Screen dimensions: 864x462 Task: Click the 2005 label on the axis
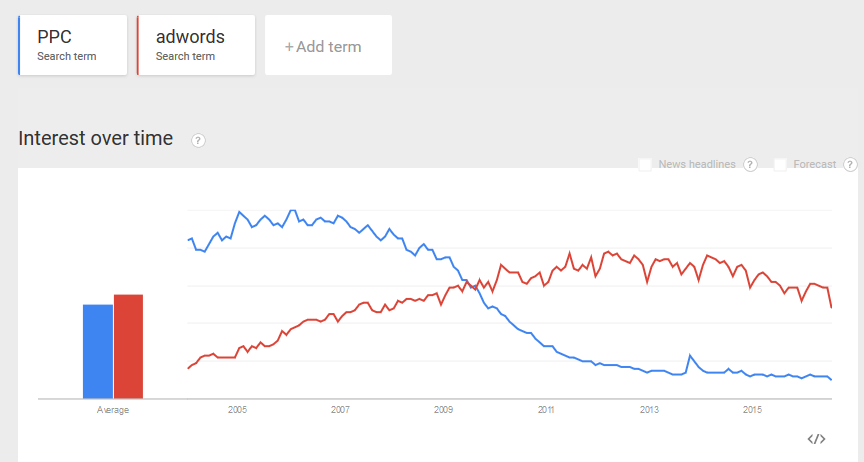pos(237,410)
